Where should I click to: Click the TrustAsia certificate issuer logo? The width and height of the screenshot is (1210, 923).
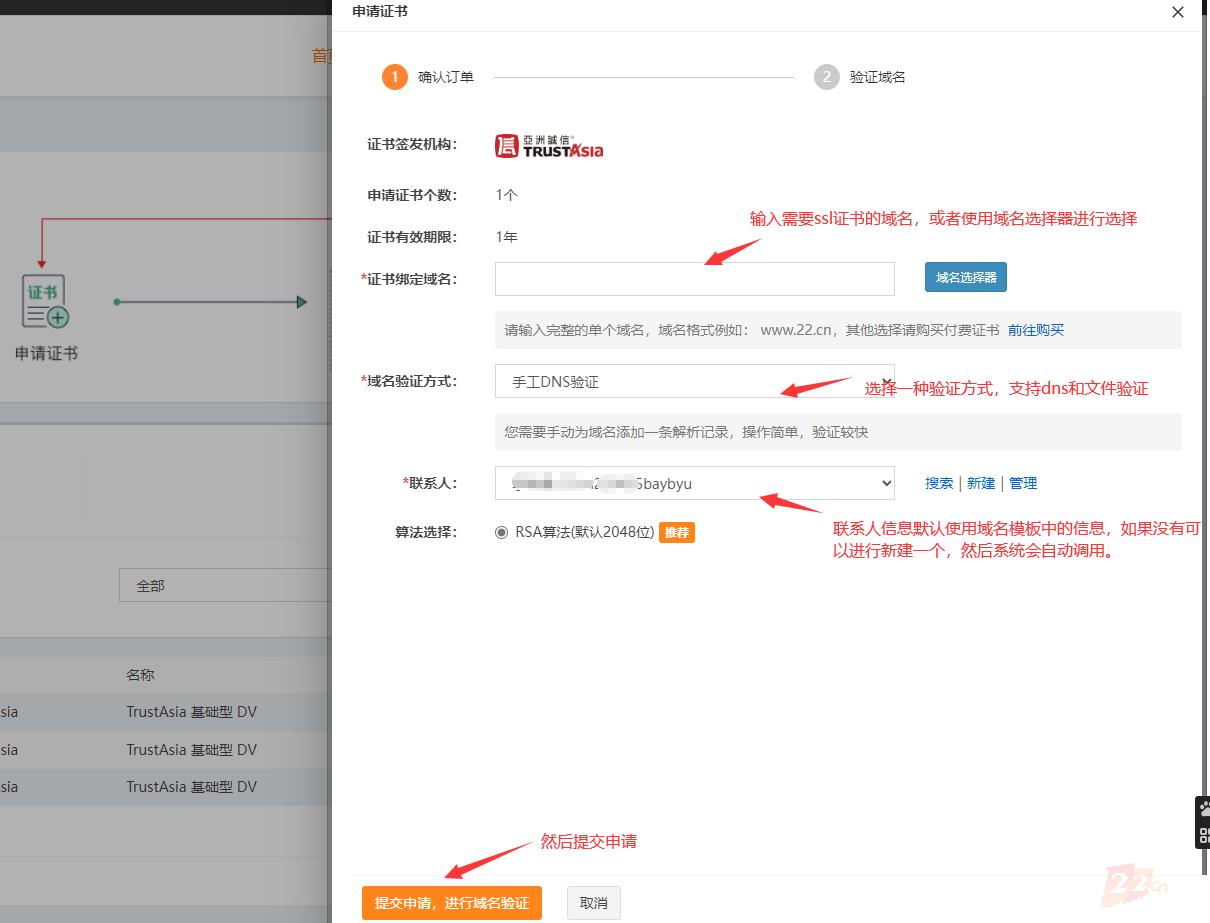click(548, 145)
